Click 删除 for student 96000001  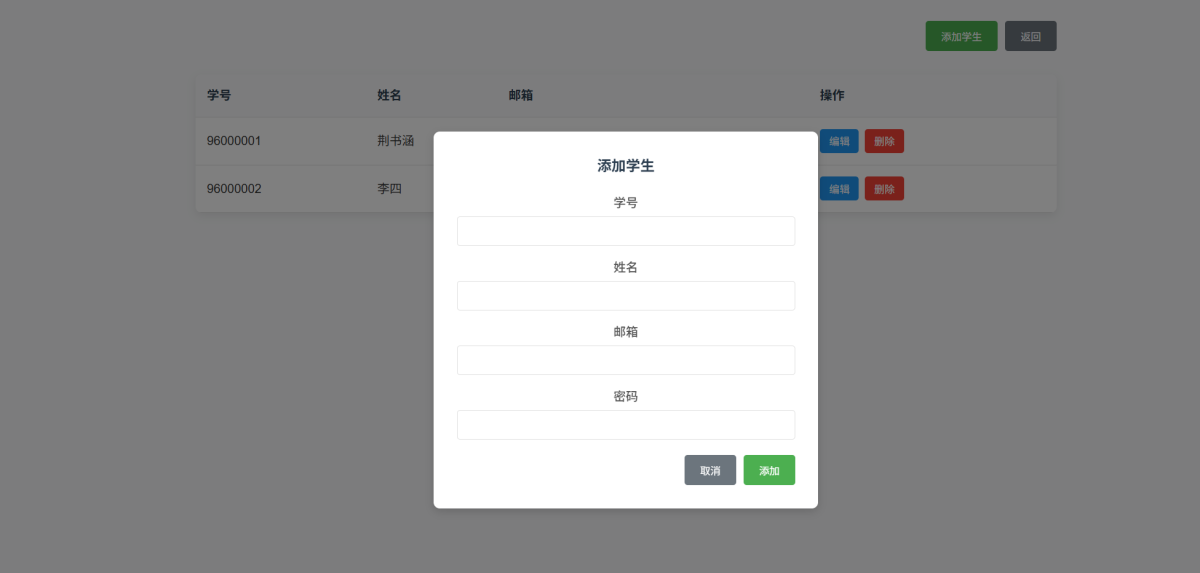(884, 141)
